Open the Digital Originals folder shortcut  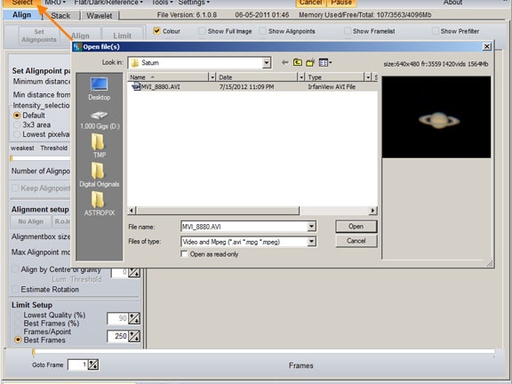[x=99, y=175]
